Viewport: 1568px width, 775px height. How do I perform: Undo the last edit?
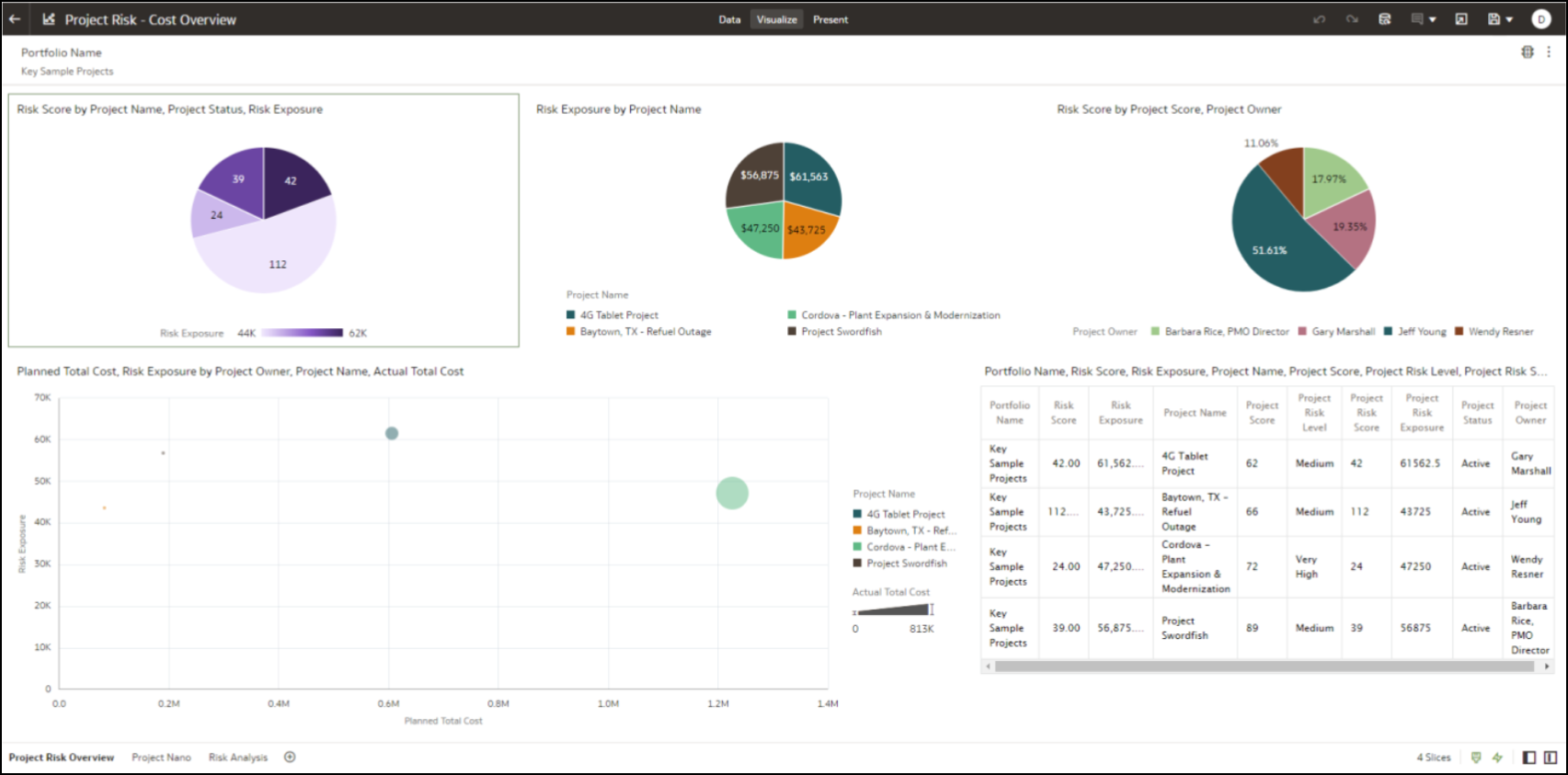1320,19
